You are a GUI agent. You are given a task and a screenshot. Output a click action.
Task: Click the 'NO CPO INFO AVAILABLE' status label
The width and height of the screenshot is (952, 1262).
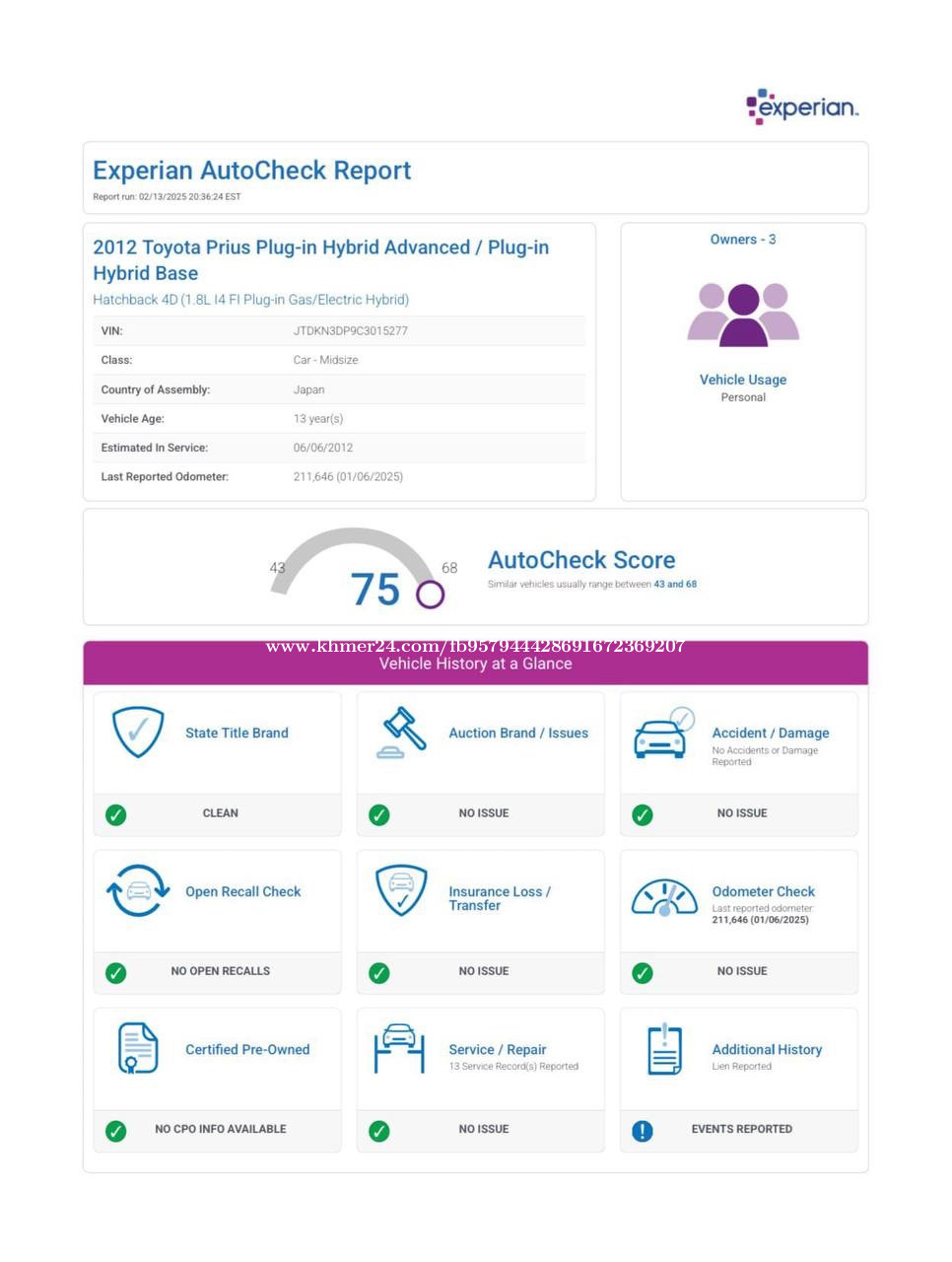pos(220,1130)
